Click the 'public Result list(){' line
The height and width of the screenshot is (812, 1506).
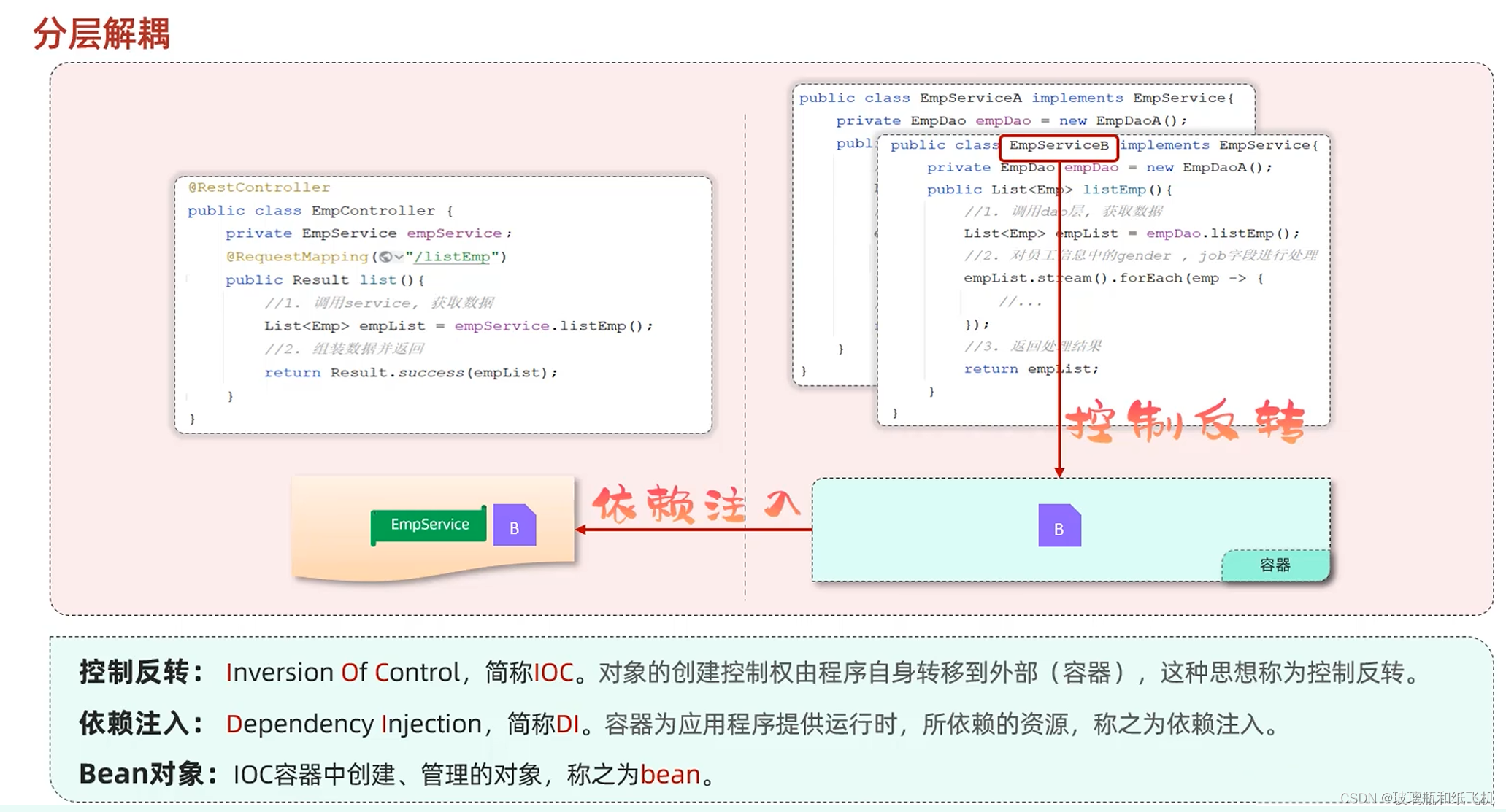click(325, 280)
